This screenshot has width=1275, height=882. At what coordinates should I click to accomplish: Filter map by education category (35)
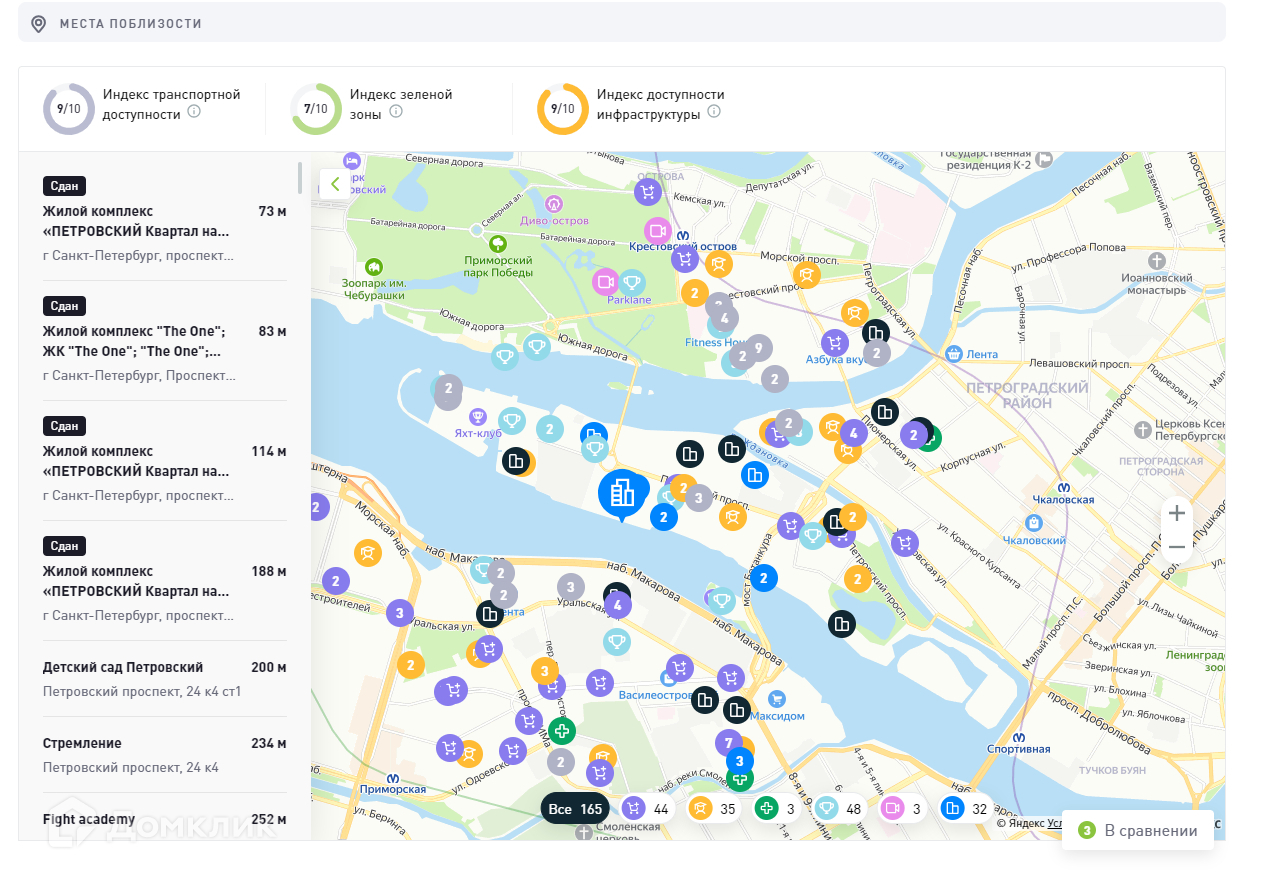tap(712, 808)
